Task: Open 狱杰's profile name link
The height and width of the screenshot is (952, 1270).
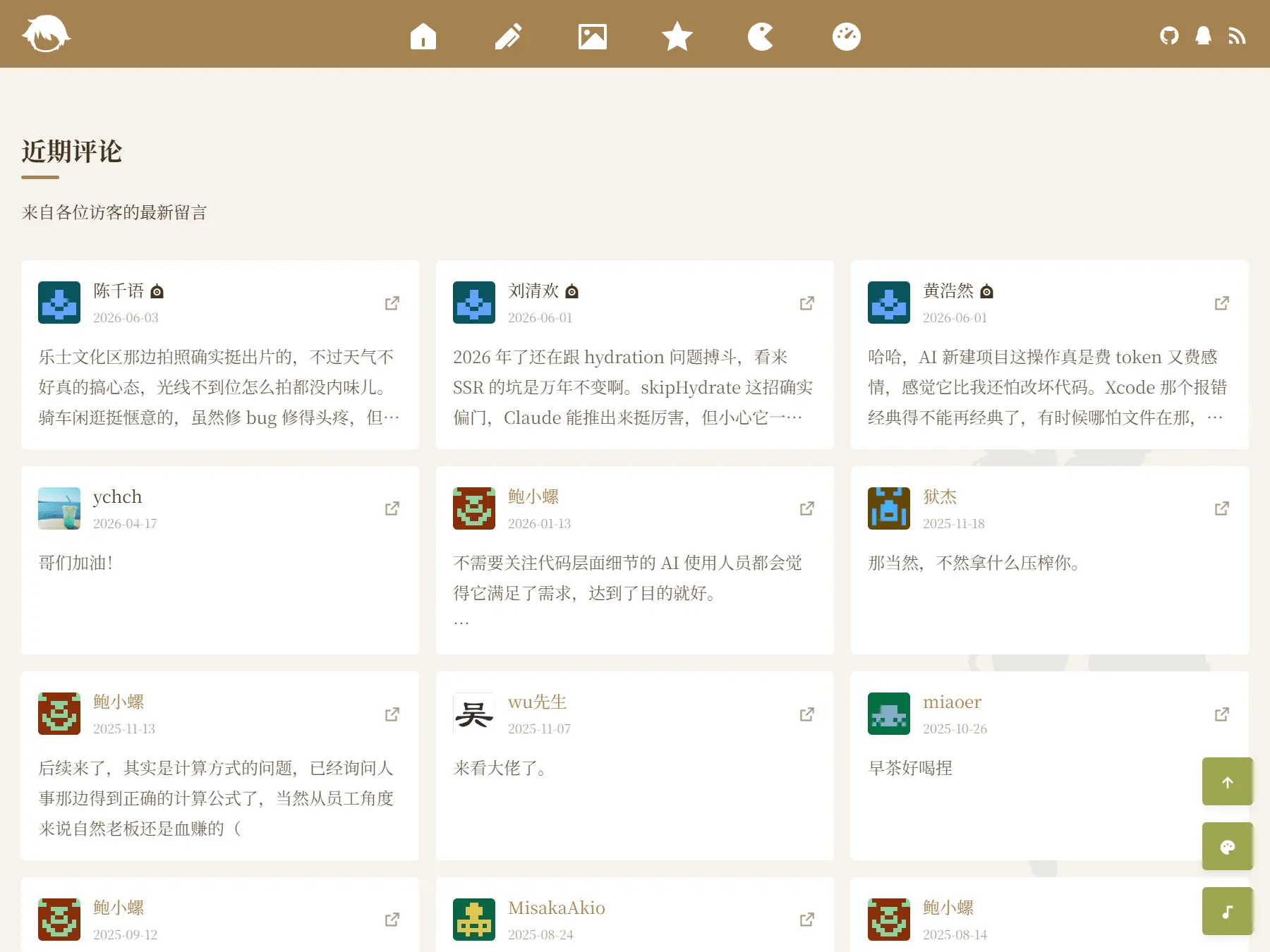Action: (940, 496)
